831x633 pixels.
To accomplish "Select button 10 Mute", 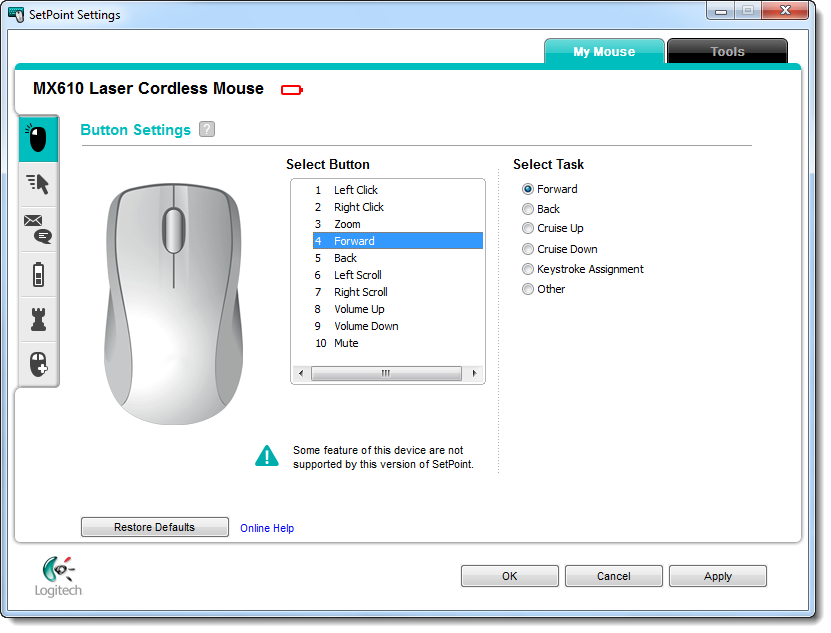I will [398, 343].
